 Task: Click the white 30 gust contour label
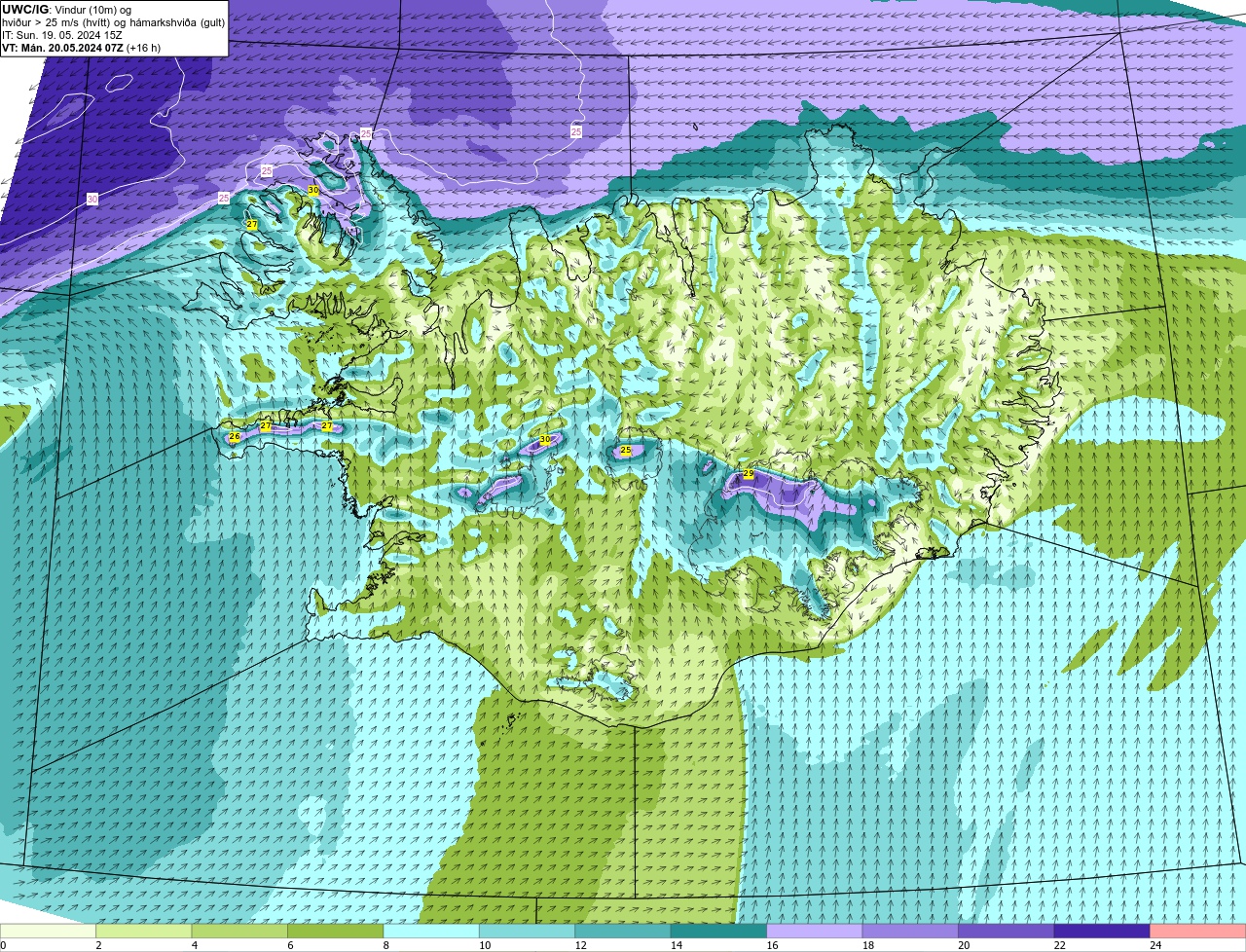(92, 199)
